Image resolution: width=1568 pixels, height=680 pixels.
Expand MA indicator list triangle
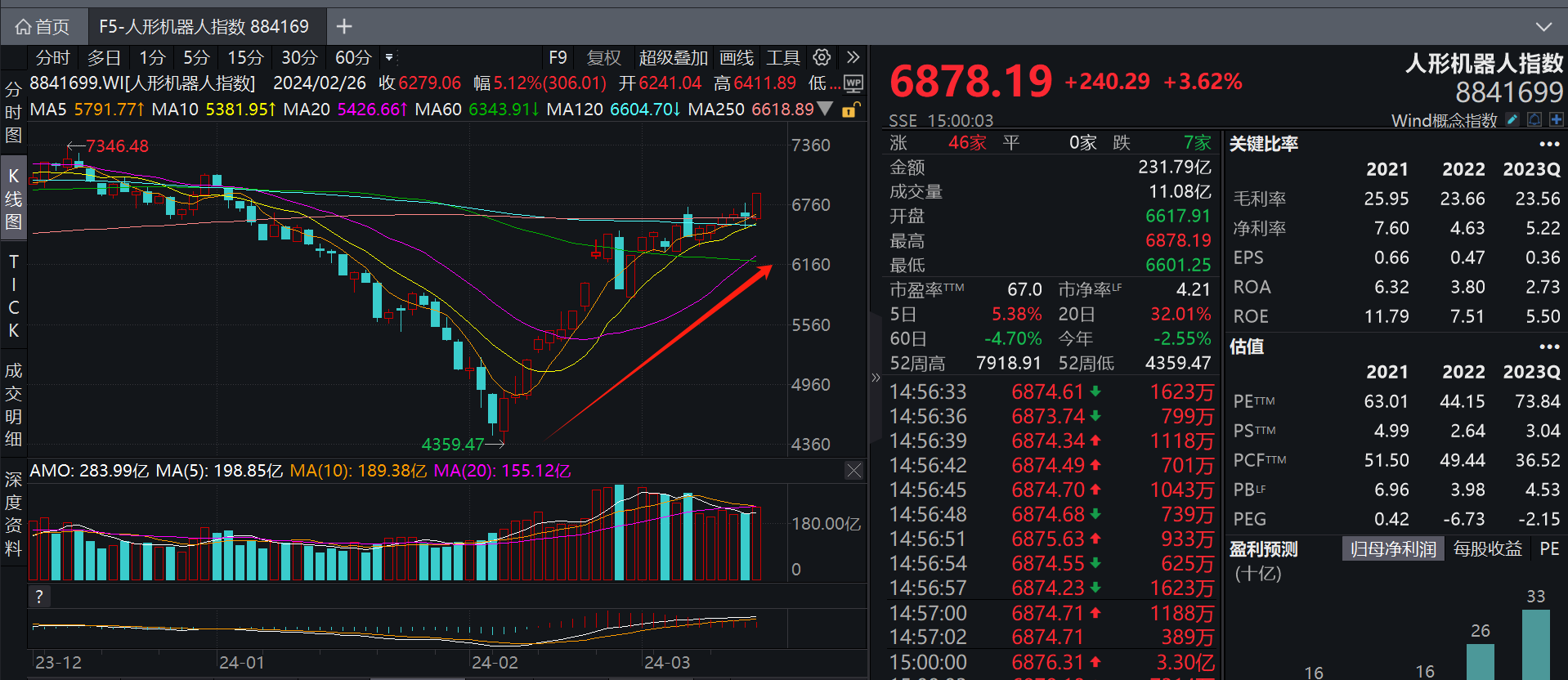[x=826, y=109]
